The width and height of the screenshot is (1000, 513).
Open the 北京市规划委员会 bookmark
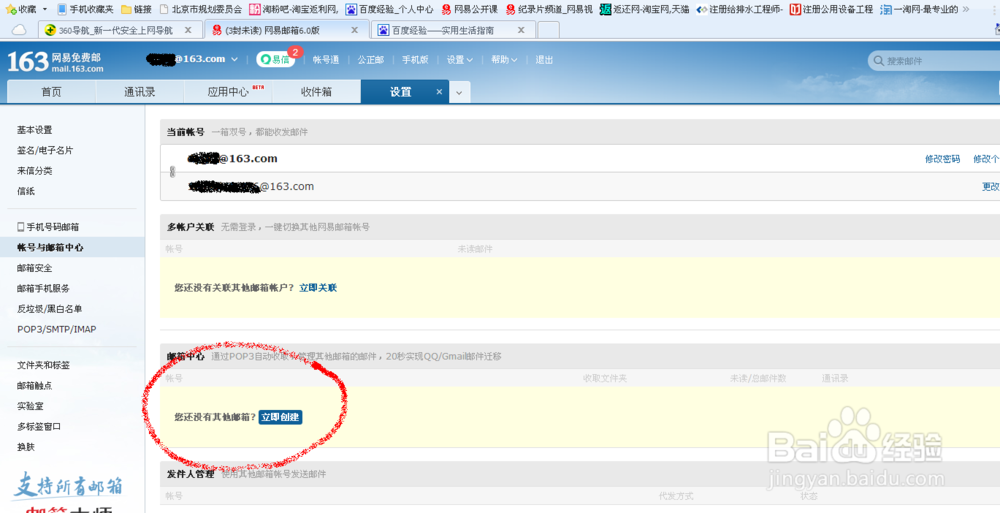click(200, 10)
